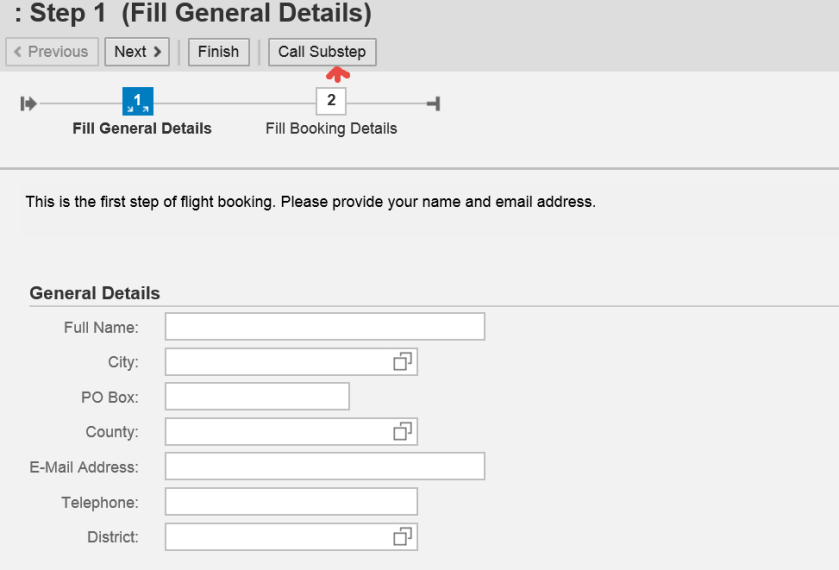Switch to Fill Booking Details step label

point(331,129)
